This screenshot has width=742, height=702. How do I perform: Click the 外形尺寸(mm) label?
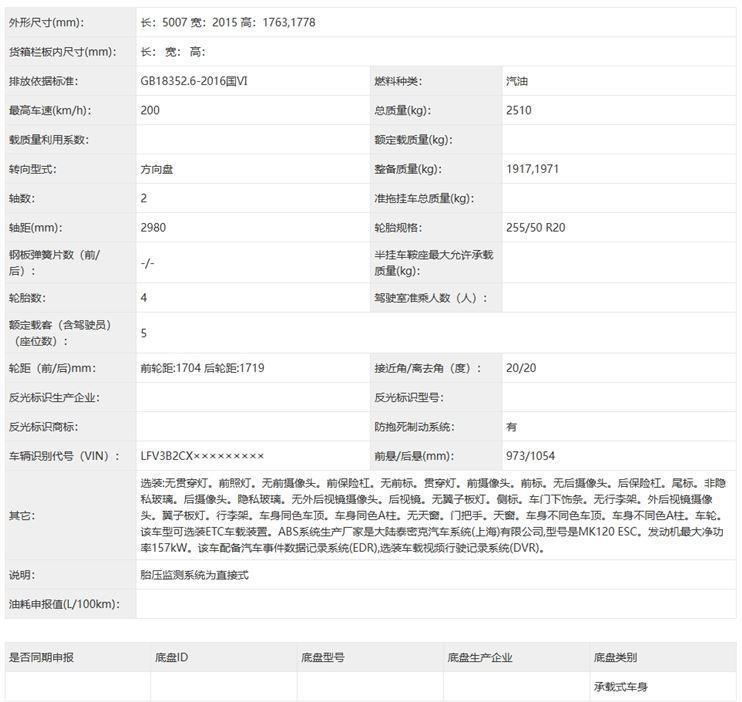tap(46, 22)
